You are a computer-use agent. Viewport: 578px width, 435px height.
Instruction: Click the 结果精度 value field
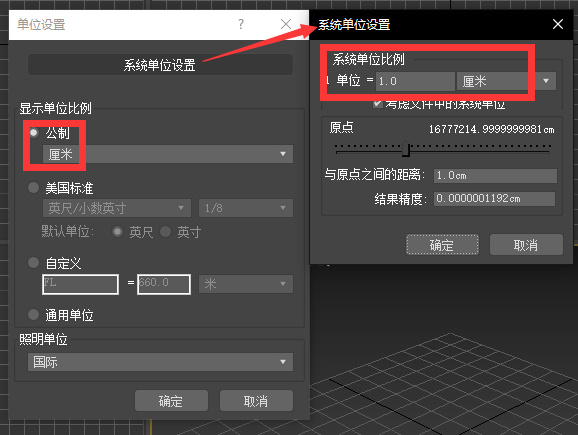coord(494,199)
